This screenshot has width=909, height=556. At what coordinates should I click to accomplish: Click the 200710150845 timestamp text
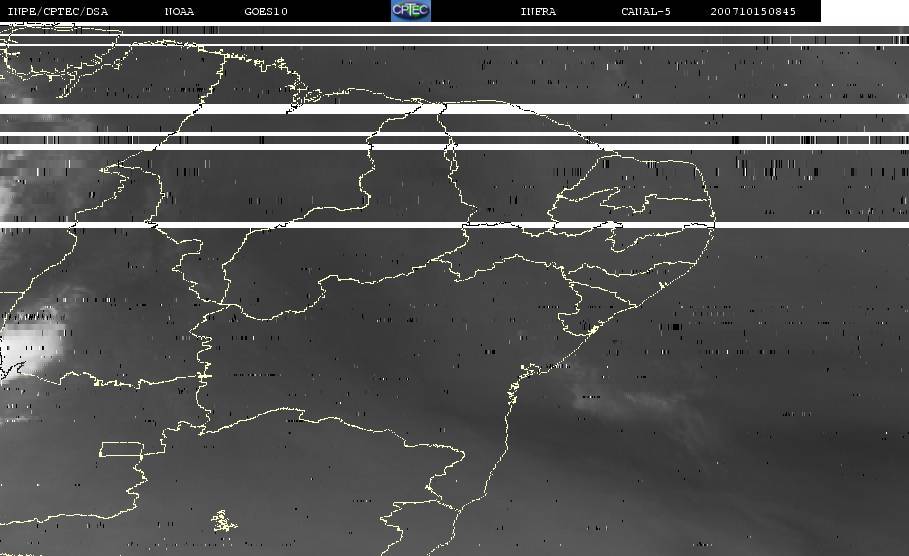tap(754, 12)
